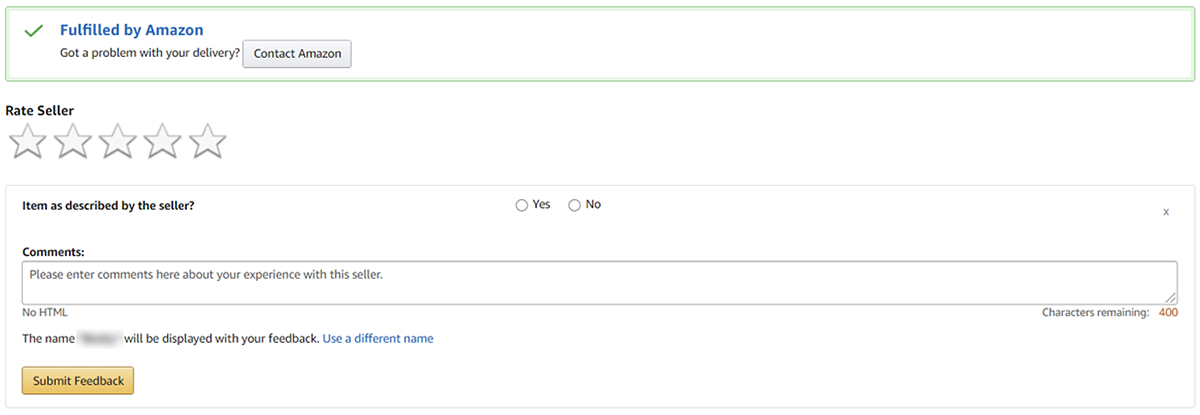Click the Fulfilled by Amazon heading
This screenshot has width=1200, height=415.
(x=131, y=30)
